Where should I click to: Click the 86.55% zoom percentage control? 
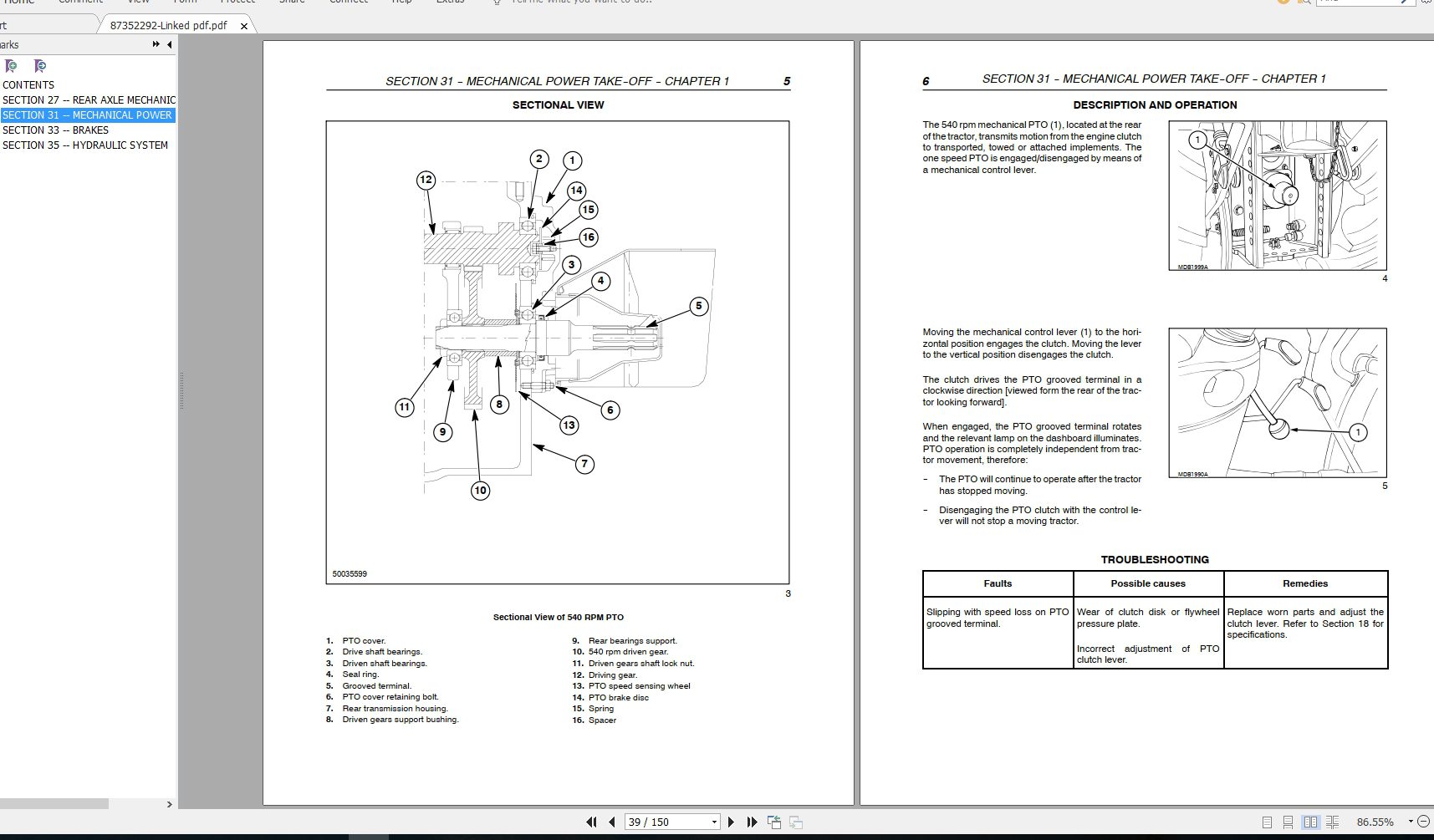(1375, 822)
